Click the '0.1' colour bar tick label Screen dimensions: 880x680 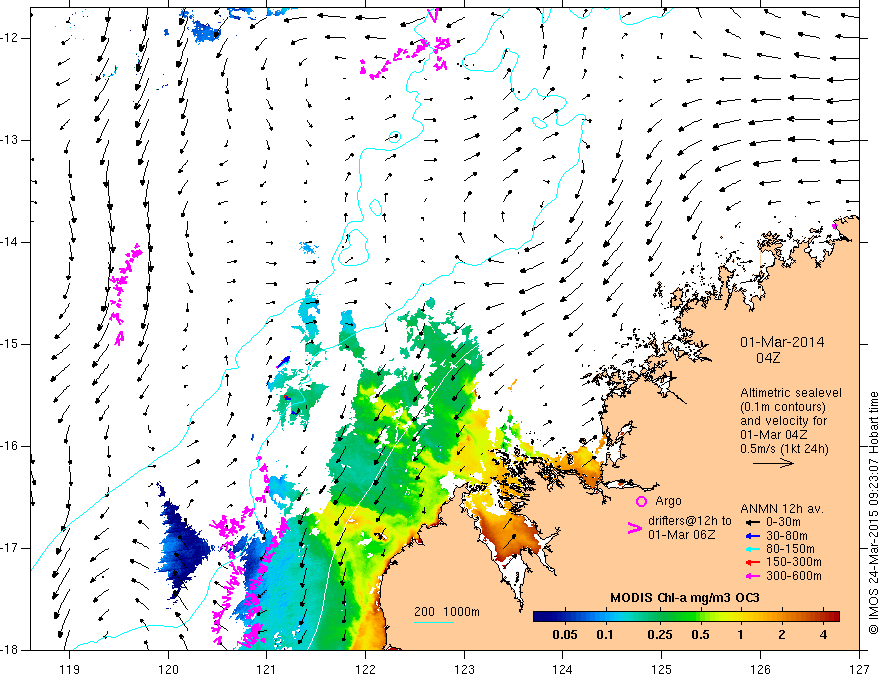point(604,635)
